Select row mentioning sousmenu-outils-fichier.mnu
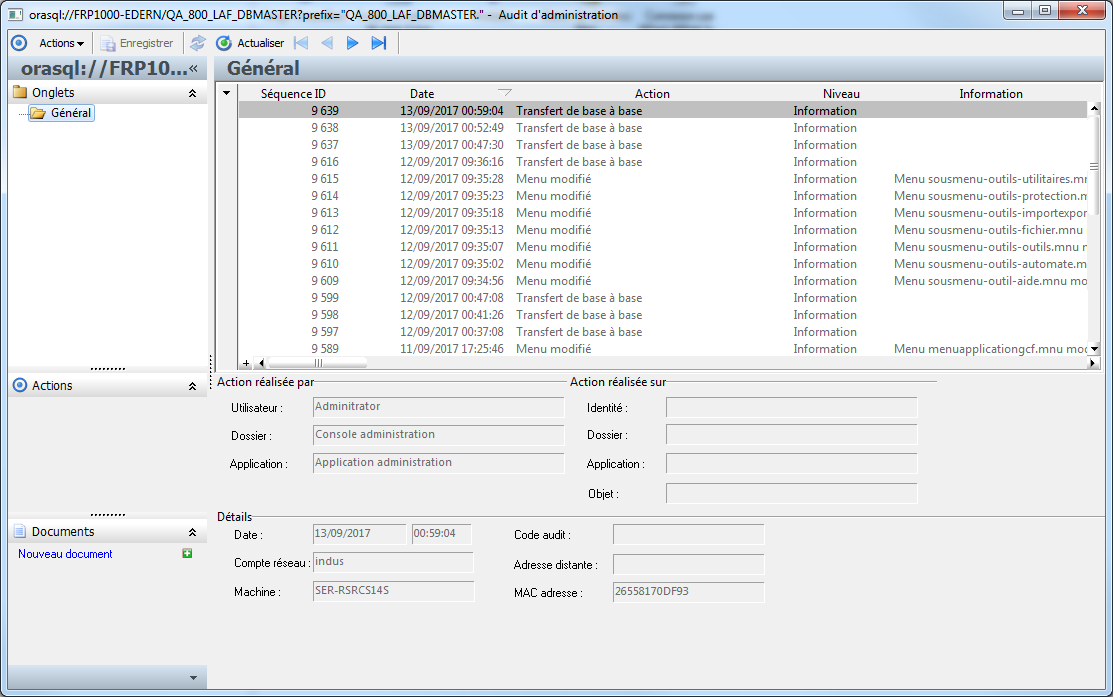1113x697 pixels. tap(663, 230)
